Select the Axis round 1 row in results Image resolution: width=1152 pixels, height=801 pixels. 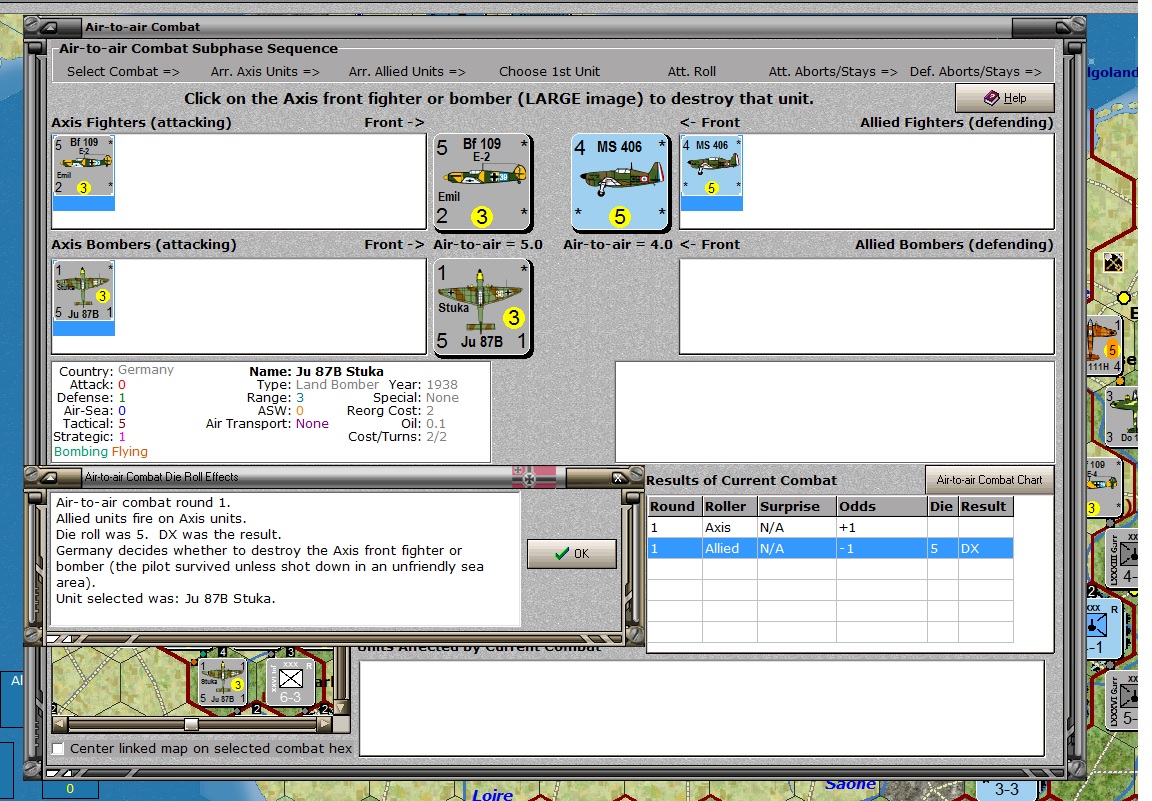830,527
